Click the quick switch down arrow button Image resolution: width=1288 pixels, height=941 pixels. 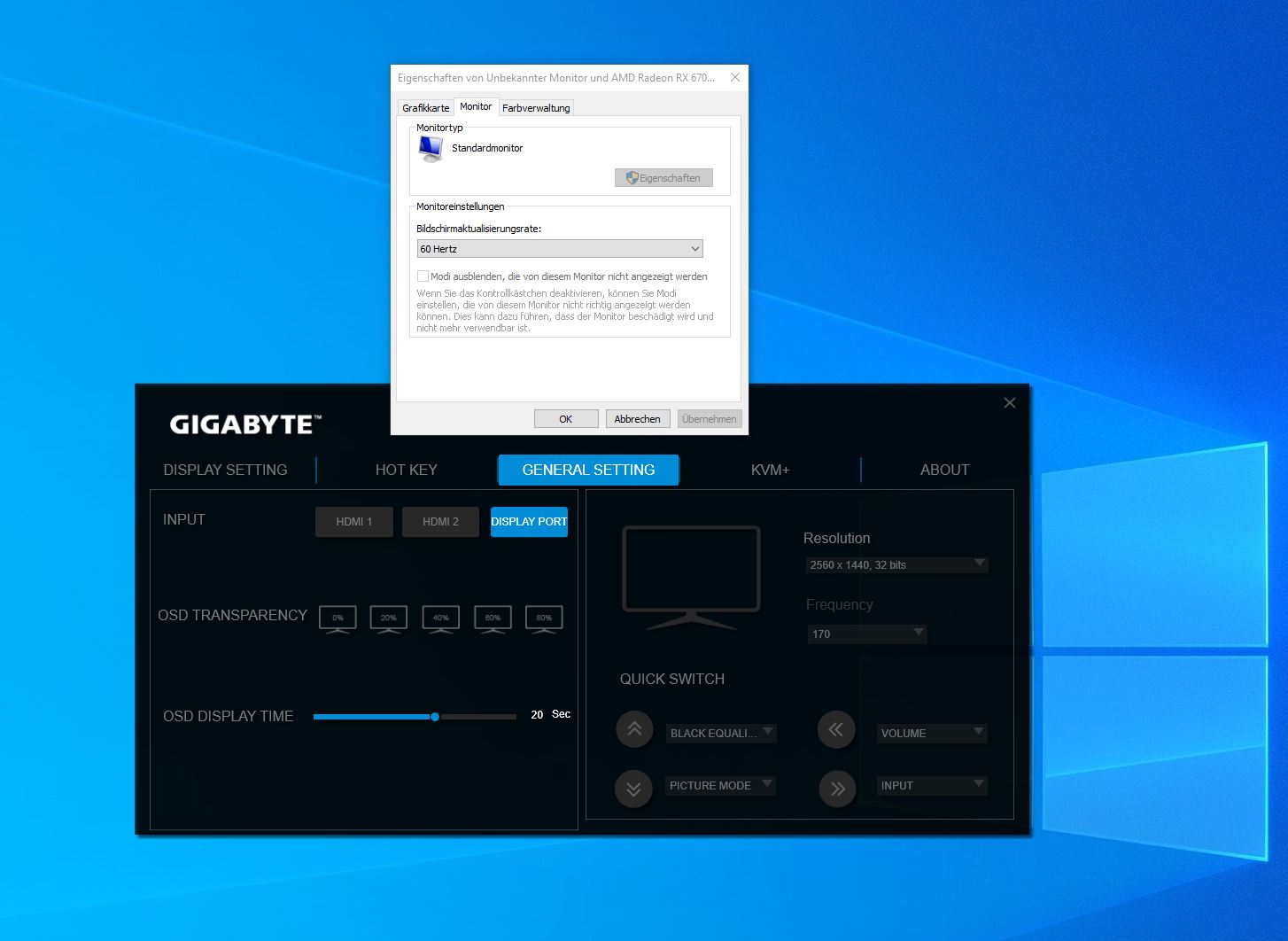[x=634, y=789]
